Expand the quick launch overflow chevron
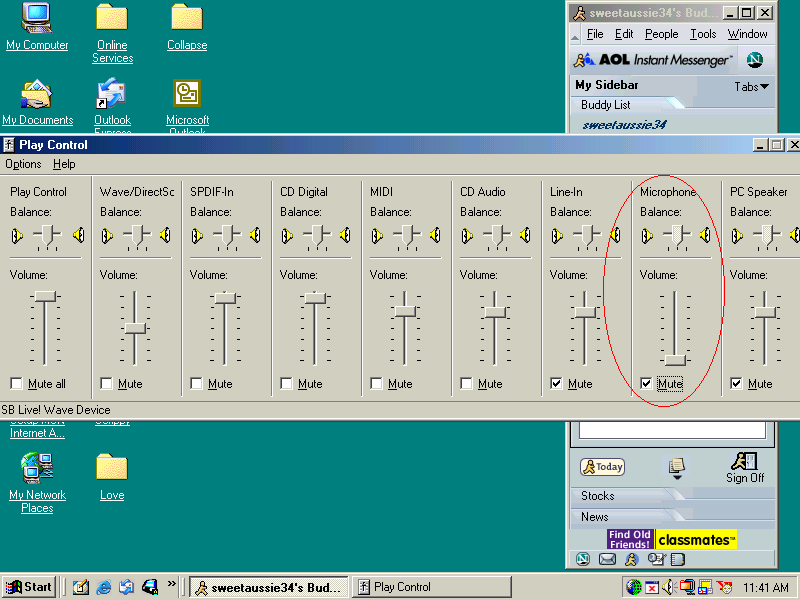The height and width of the screenshot is (600, 800). pyautogui.click(x=171, y=583)
